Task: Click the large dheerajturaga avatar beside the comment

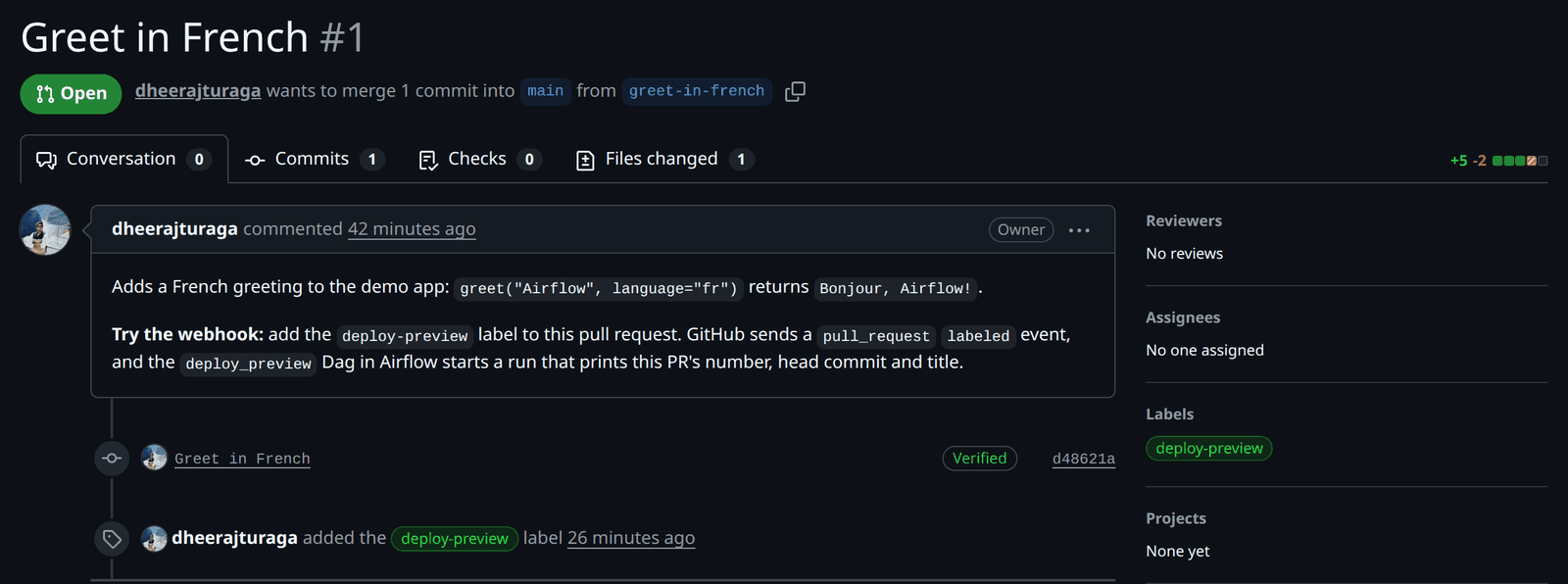Action: [x=45, y=230]
